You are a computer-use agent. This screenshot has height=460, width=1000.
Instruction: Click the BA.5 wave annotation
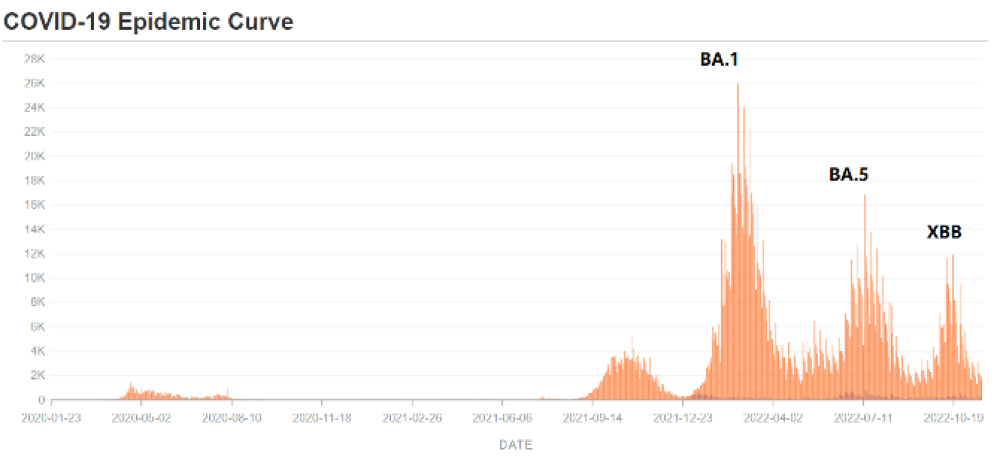[x=848, y=174]
